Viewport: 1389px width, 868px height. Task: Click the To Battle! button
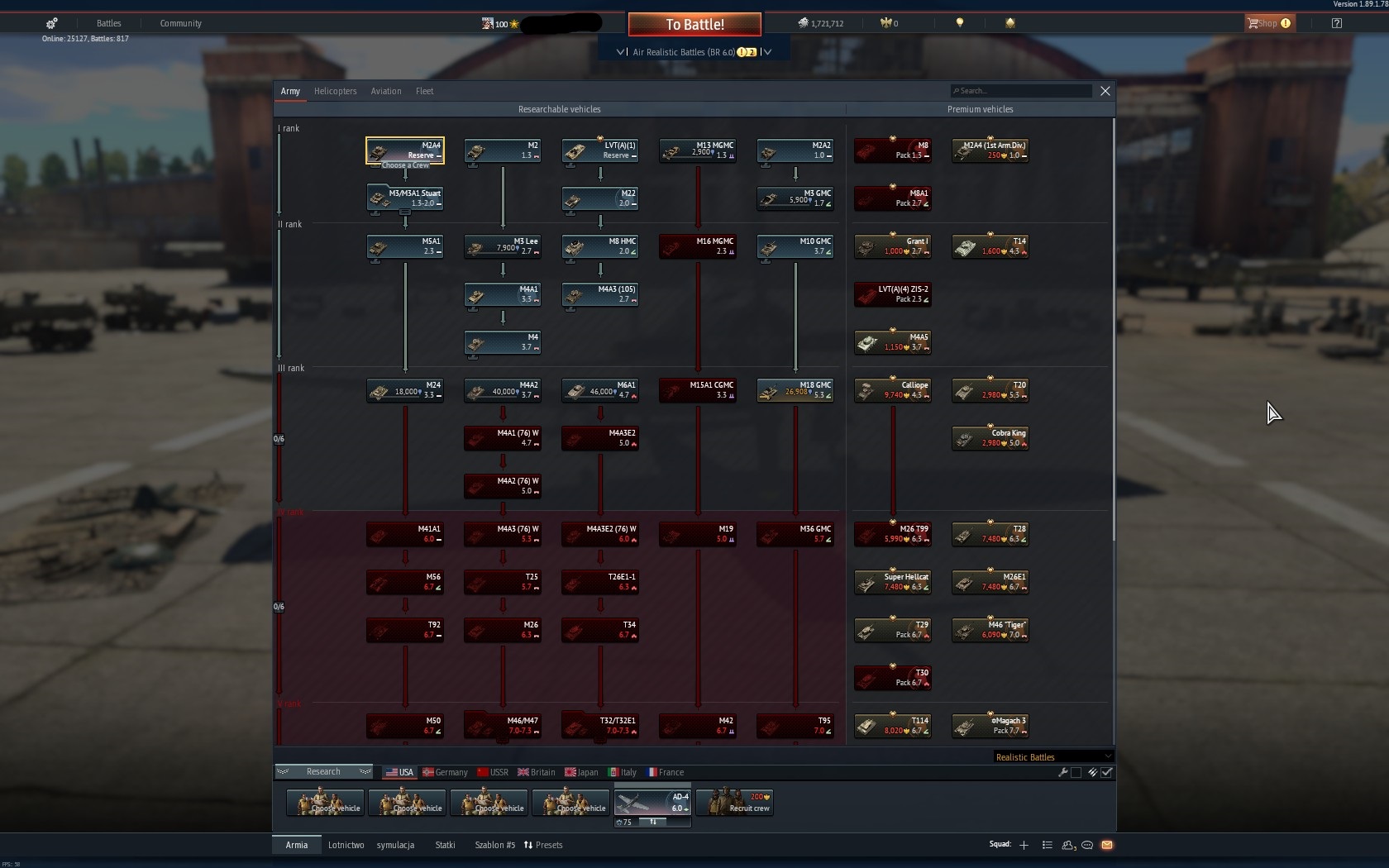[x=694, y=24]
